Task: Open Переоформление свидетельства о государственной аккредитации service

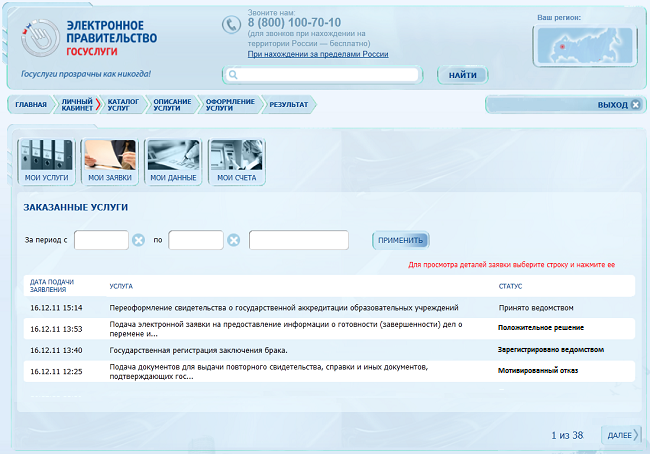Action: pyautogui.click(x=284, y=308)
